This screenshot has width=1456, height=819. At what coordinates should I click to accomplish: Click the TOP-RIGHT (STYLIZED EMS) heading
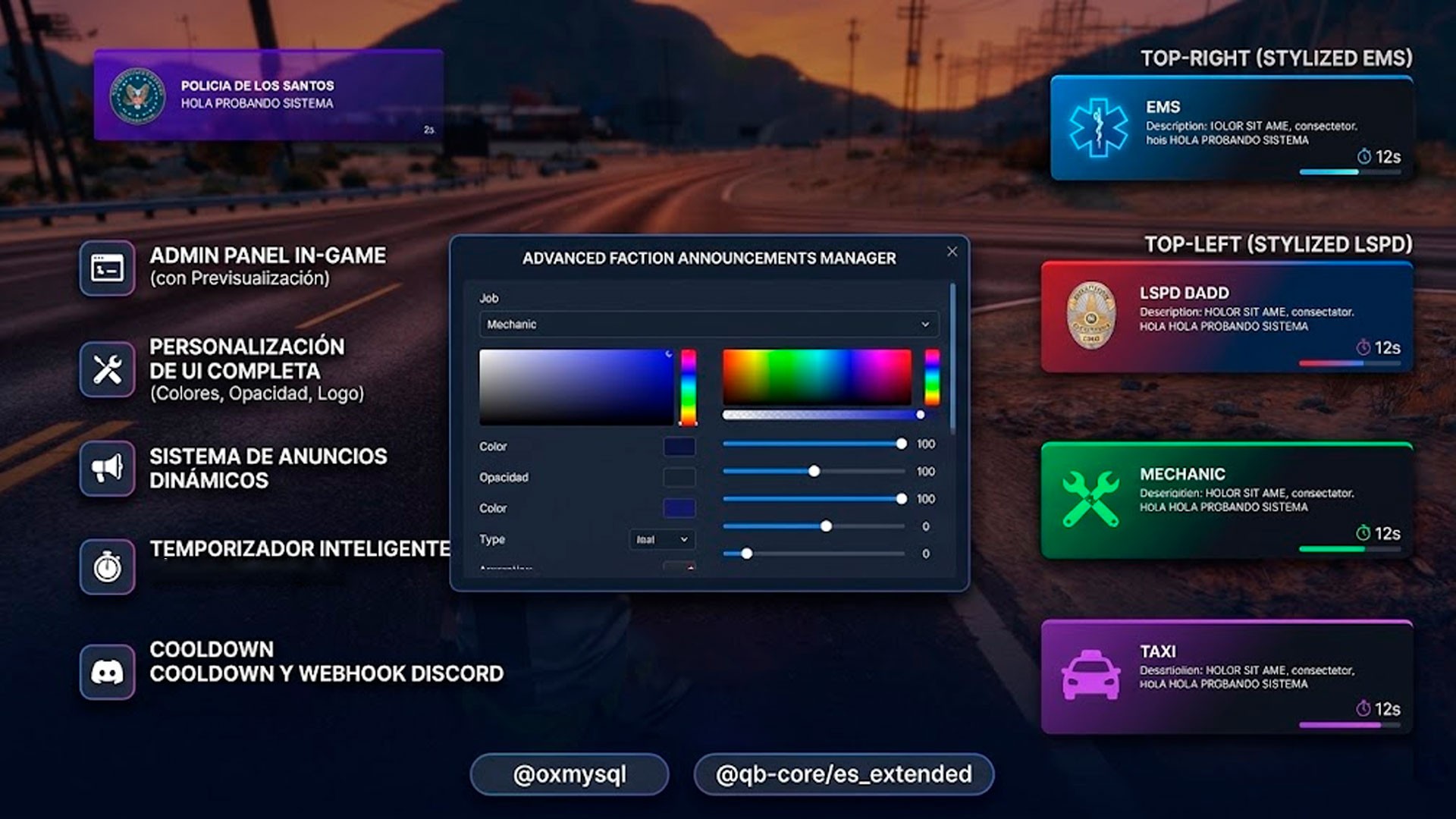1276,58
